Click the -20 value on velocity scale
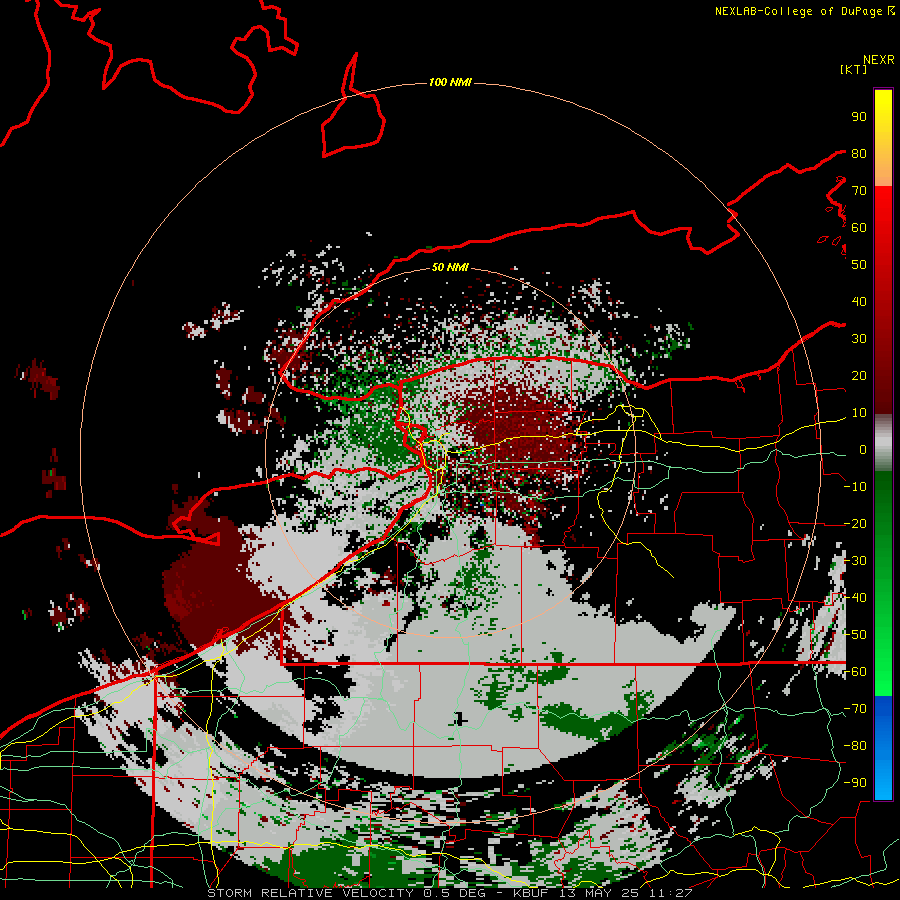 pos(855,523)
